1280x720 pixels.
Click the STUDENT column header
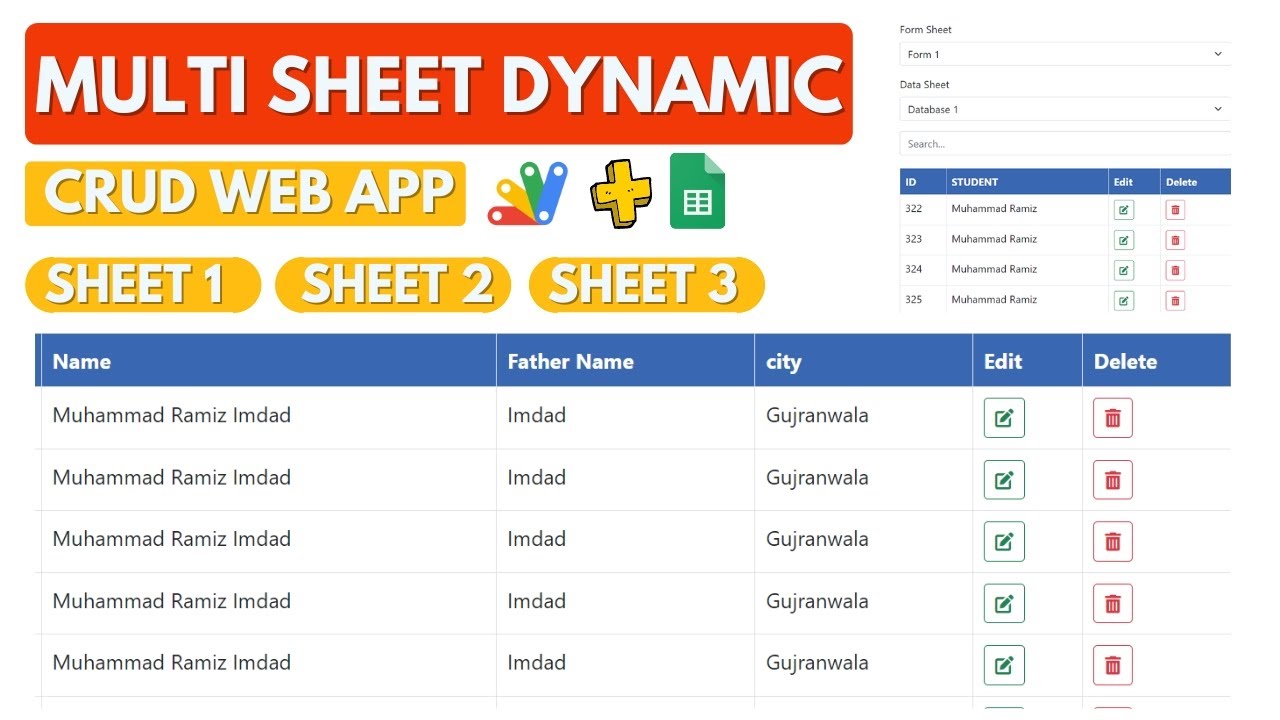click(1028, 182)
